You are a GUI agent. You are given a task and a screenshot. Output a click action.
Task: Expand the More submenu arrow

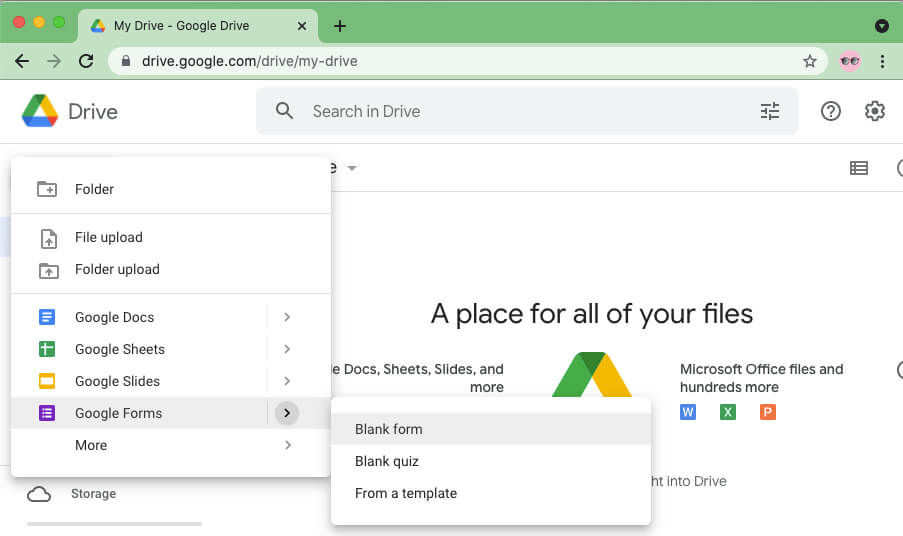[x=287, y=445]
